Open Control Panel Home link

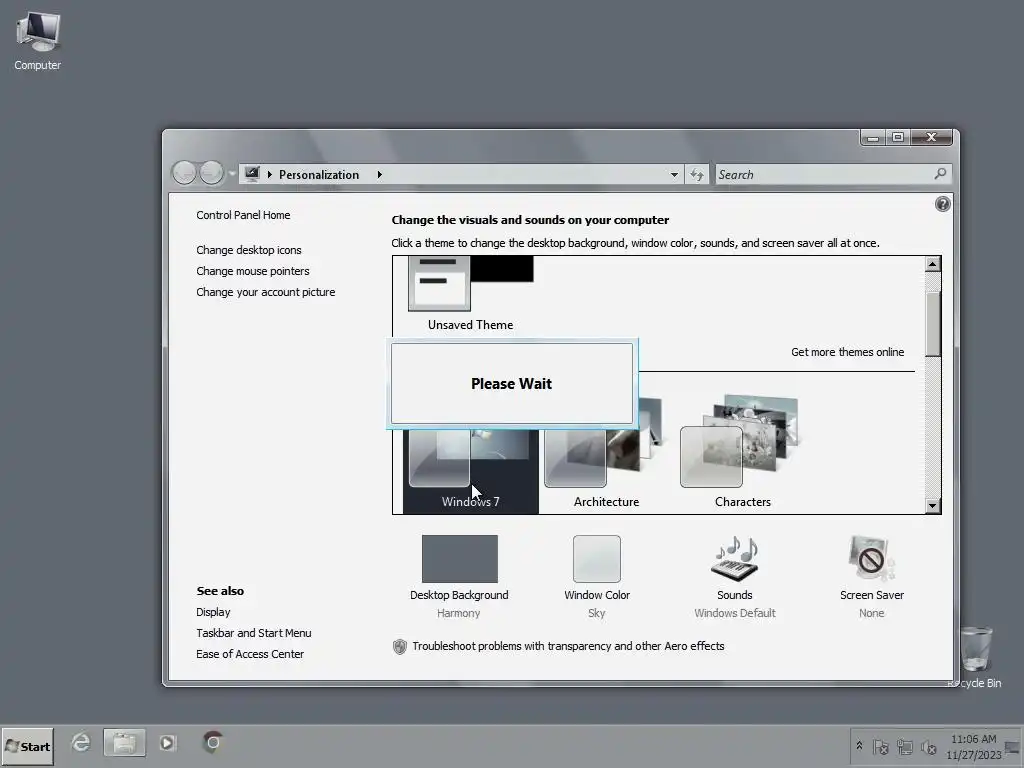[x=243, y=215]
